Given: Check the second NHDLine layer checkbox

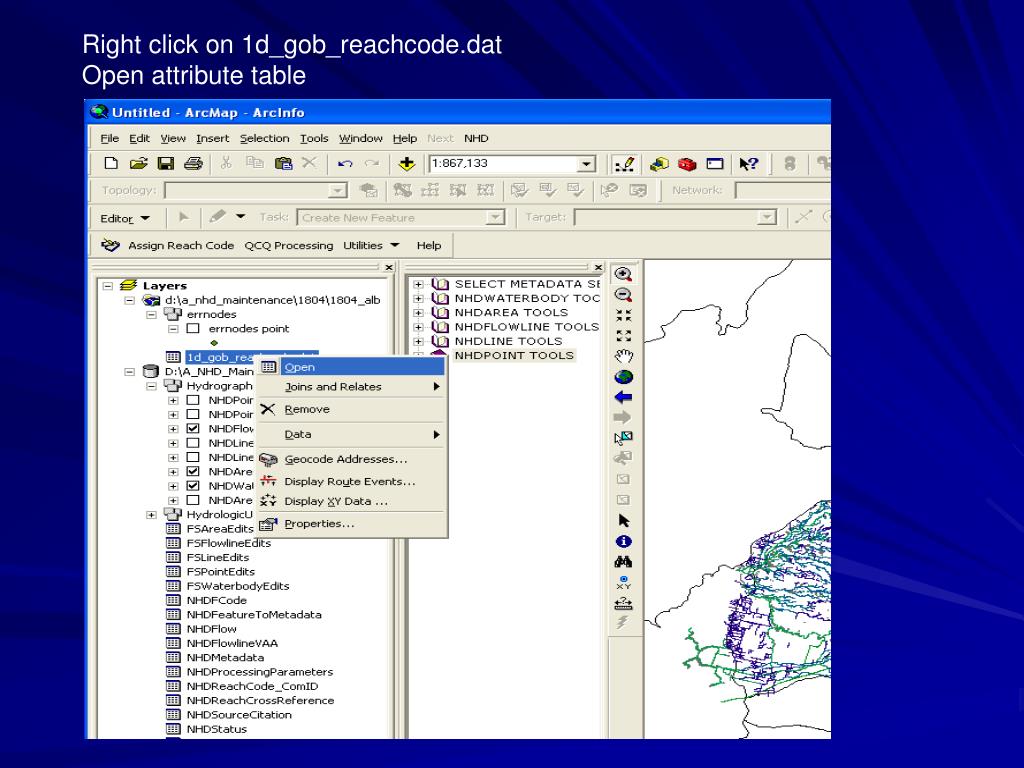Looking at the screenshot, I should tap(193, 457).
